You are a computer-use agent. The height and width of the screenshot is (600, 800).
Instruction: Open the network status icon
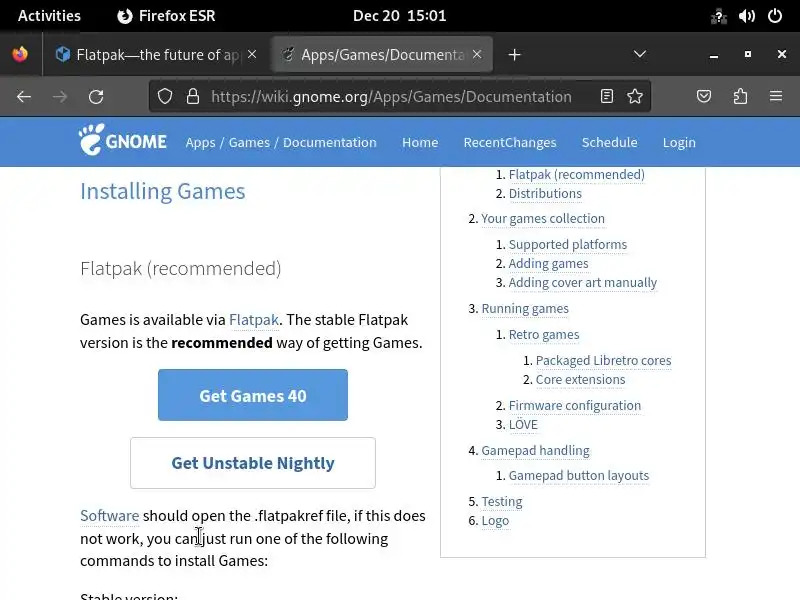pos(718,16)
